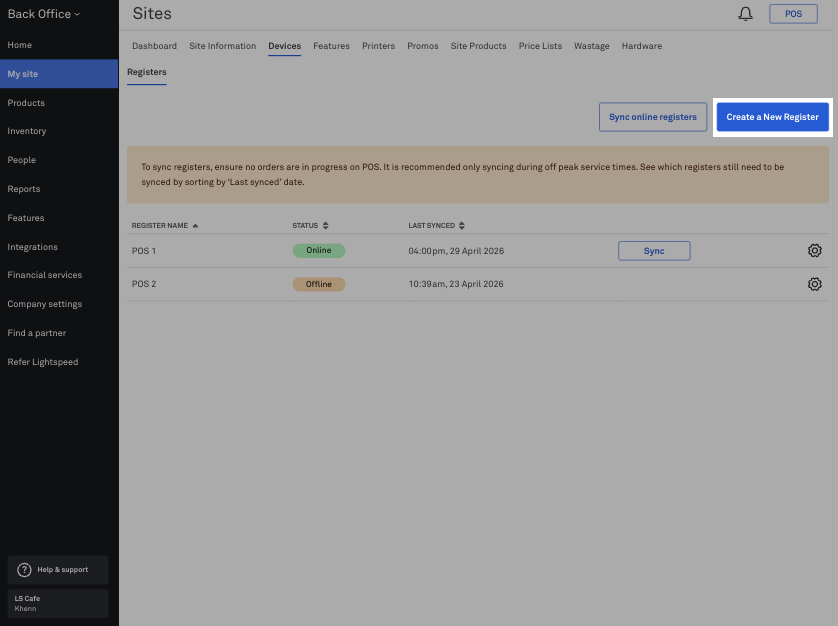838x626 pixels.
Task: Open Financial services in sidebar
Action: point(59,275)
